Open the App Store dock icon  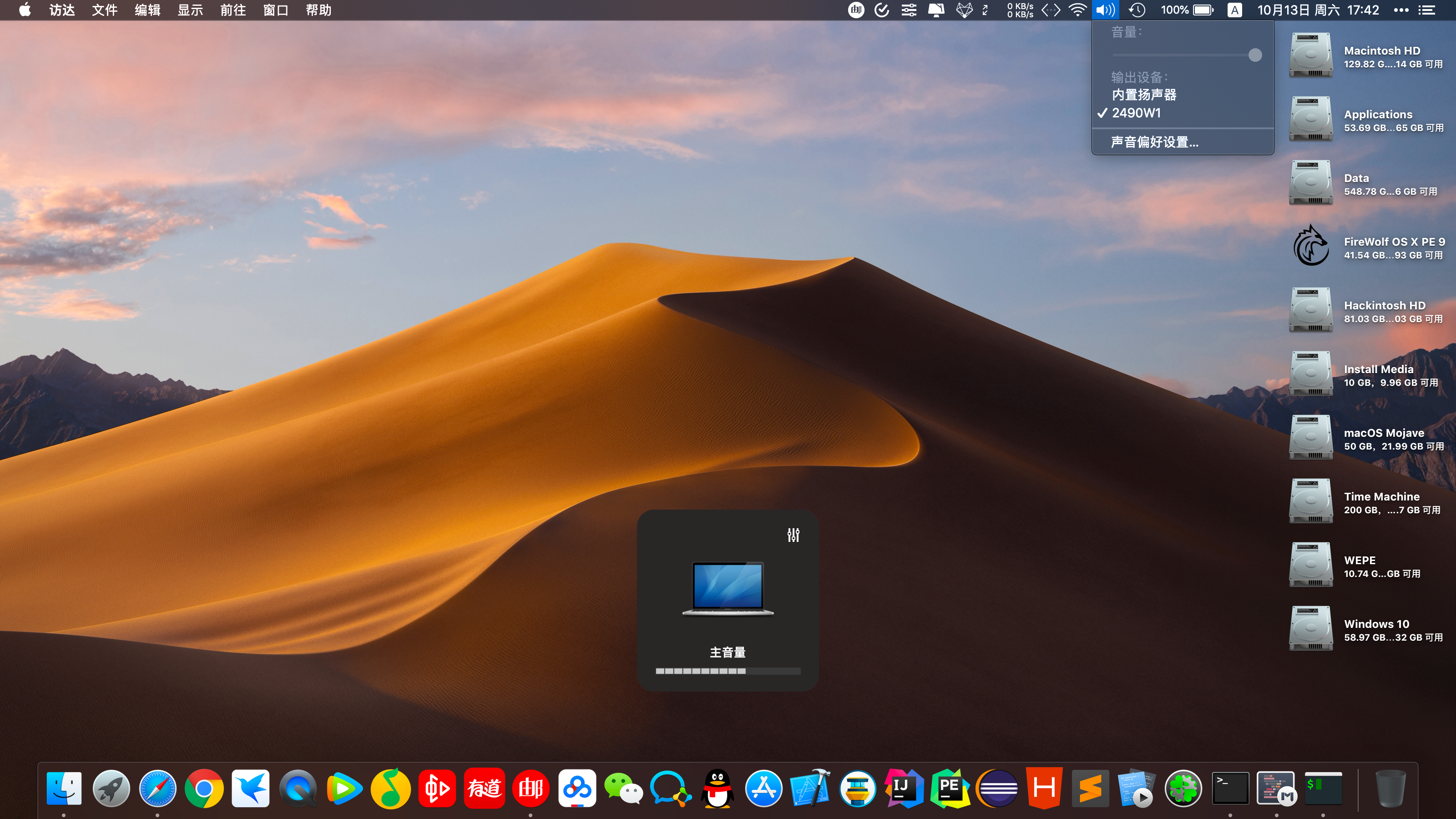click(763, 788)
